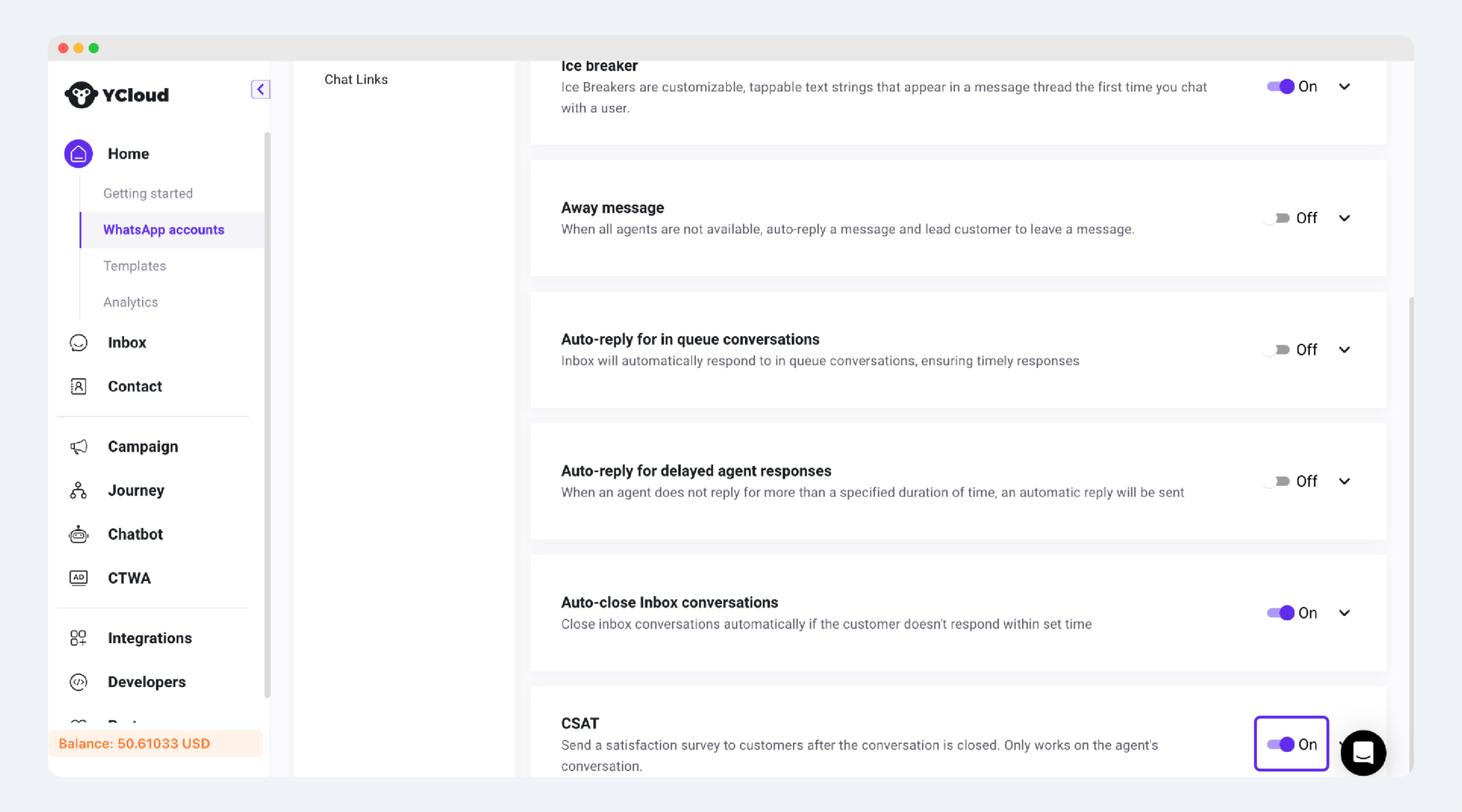Image resolution: width=1462 pixels, height=812 pixels.
Task: Click the CTWA ad icon
Action: pyautogui.click(x=79, y=578)
